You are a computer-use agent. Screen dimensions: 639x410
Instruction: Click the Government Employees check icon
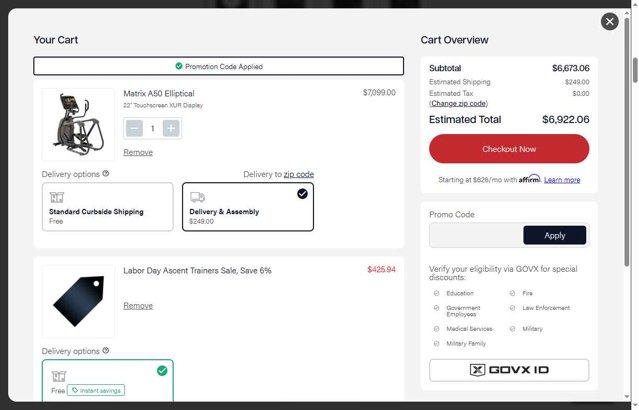click(x=436, y=308)
